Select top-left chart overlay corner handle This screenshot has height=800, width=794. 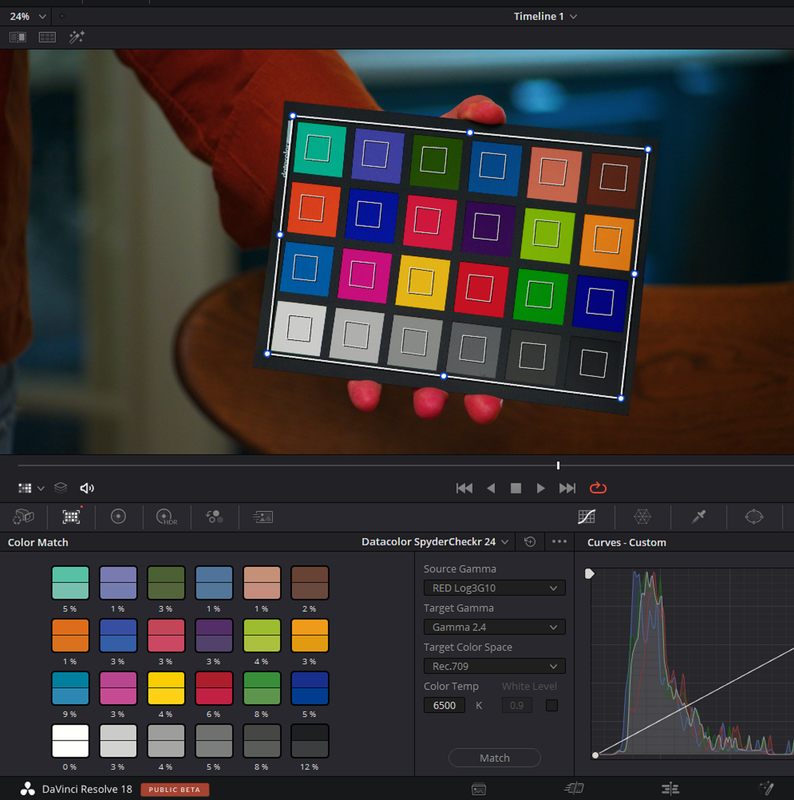click(293, 116)
